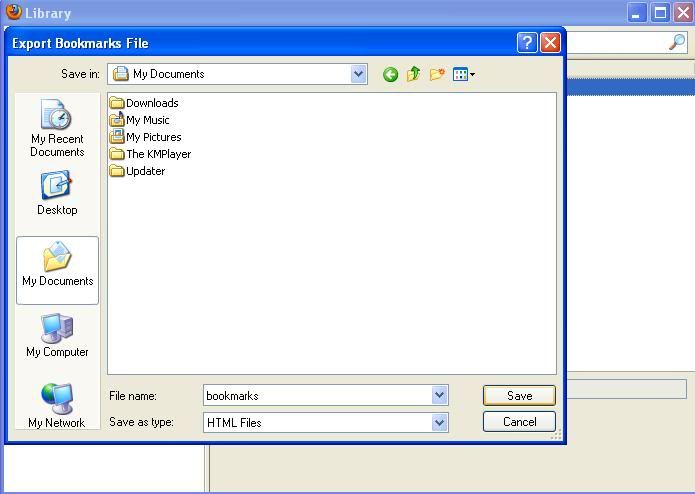Go back to the last folder visited
The image size is (695, 494).
[x=390, y=74]
